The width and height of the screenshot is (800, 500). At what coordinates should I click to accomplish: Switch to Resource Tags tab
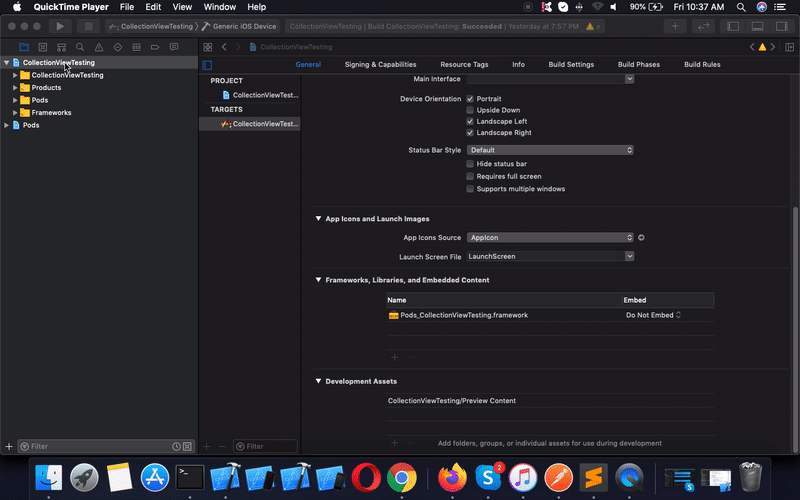[464, 65]
